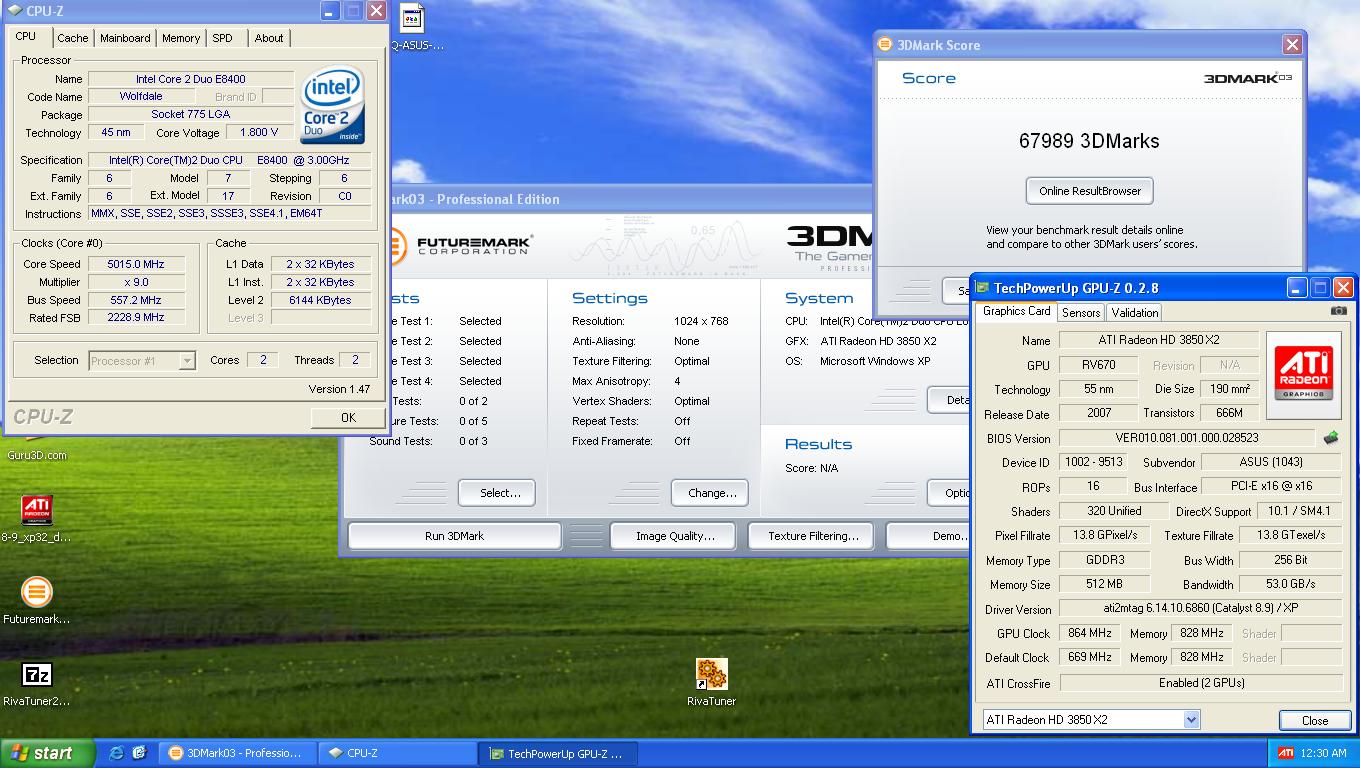Click Select... button in Tests section

(497, 493)
